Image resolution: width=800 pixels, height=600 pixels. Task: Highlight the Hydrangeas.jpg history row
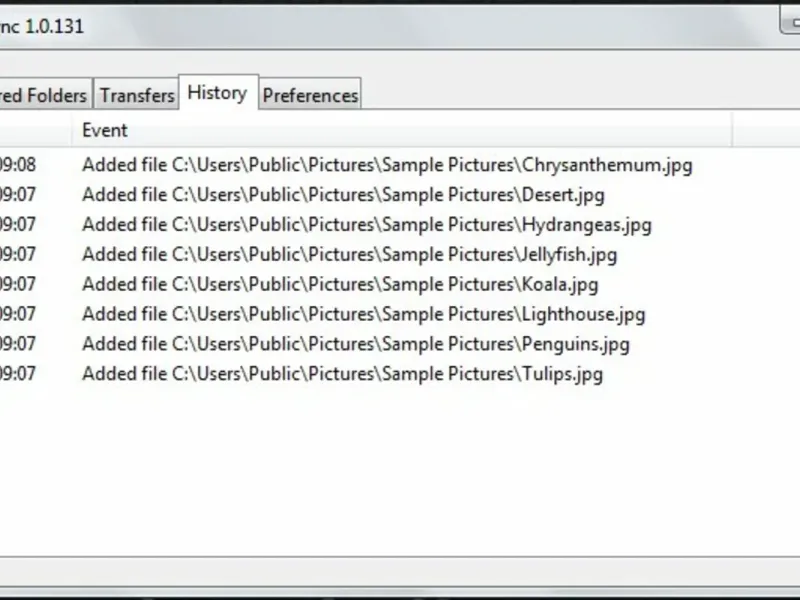[x=366, y=225]
